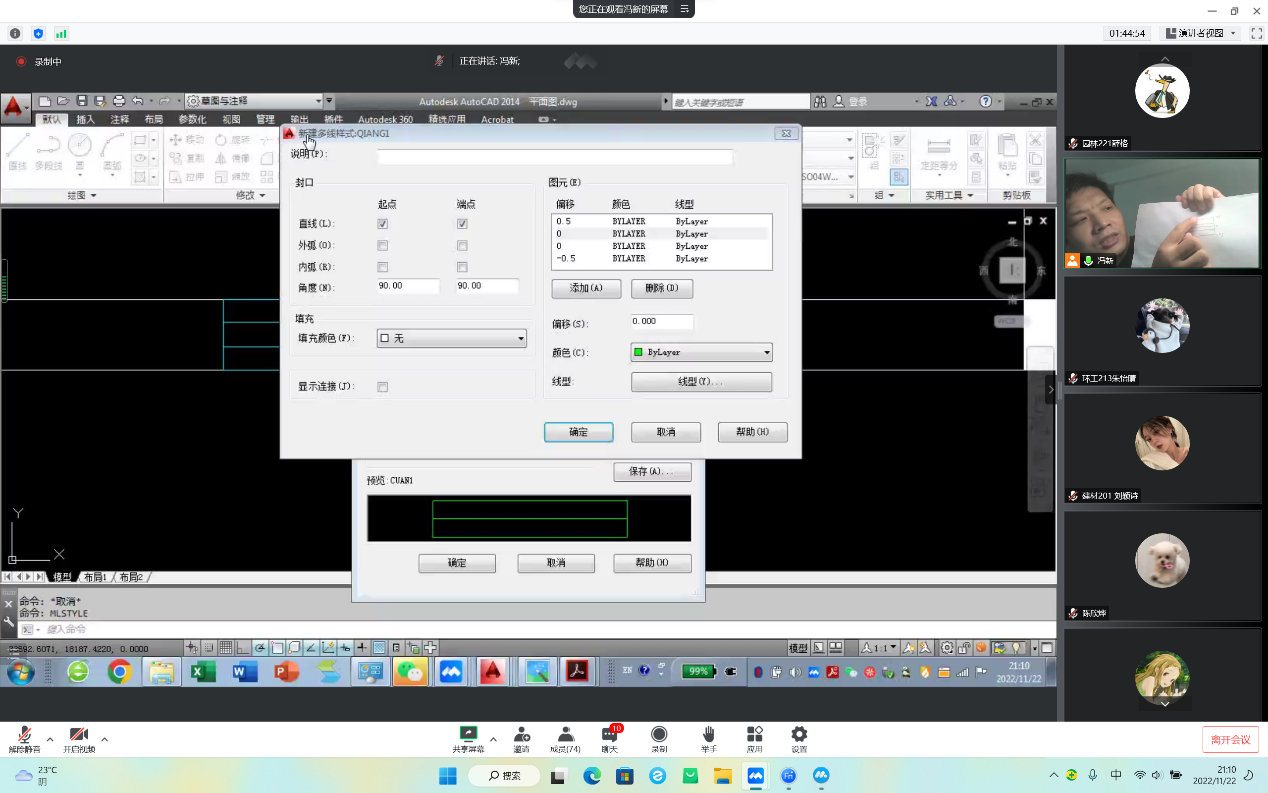This screenshot has width=1268, height=793.
Task: Switch to the Insert (插入) ribbon tab
Action: (x=86, y=120)
